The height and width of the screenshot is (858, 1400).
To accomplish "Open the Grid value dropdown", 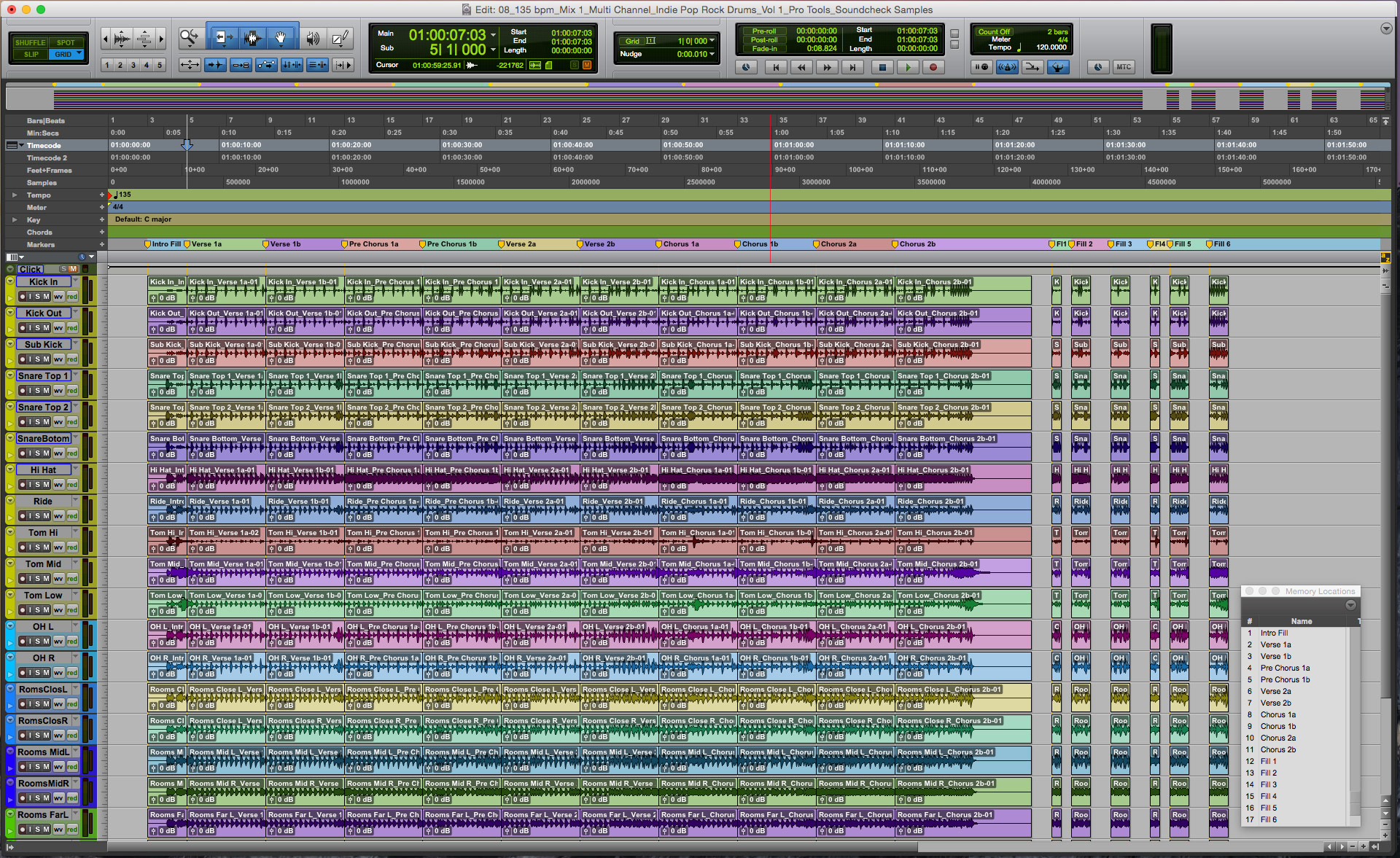I will point(712,41).
